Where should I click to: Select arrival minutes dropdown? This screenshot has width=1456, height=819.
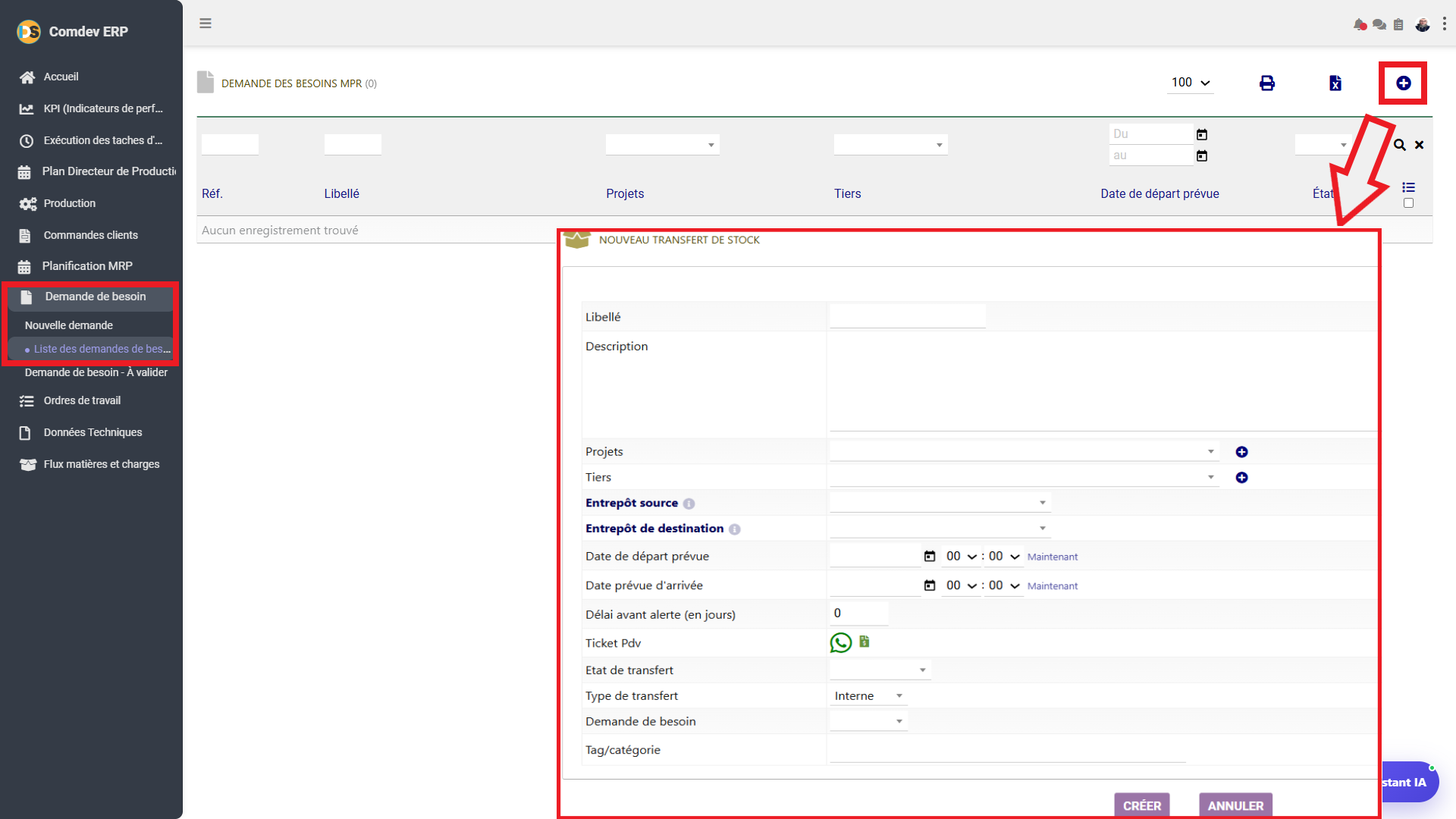(x=1004, y=585)
